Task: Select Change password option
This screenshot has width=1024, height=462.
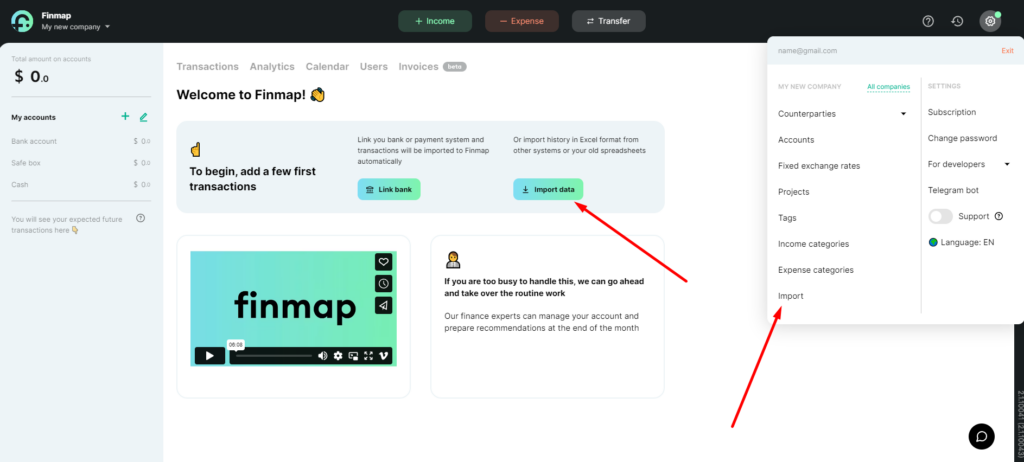Action: pos(963,139)
